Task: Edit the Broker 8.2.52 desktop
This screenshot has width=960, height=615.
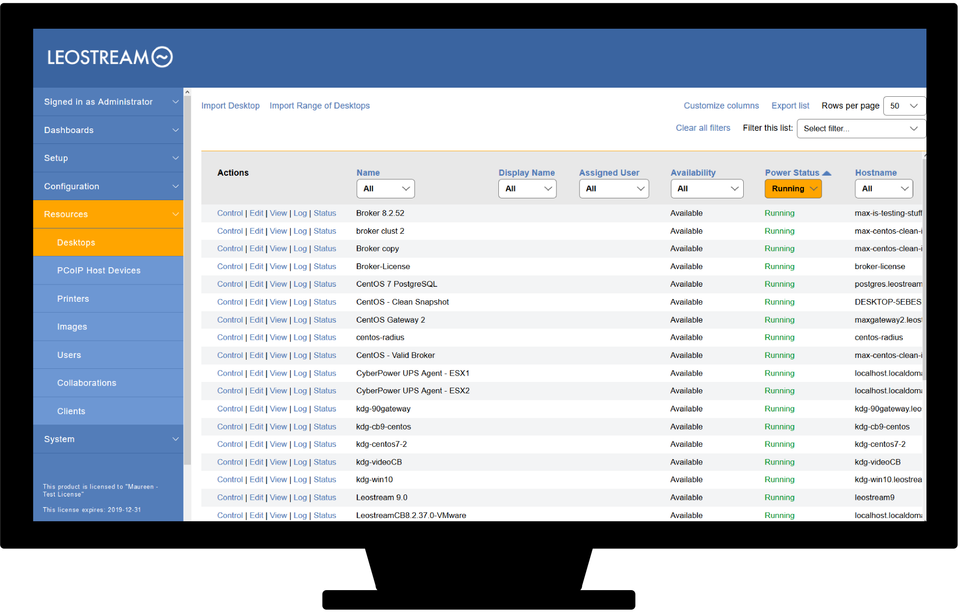Action: coord(256,213)
